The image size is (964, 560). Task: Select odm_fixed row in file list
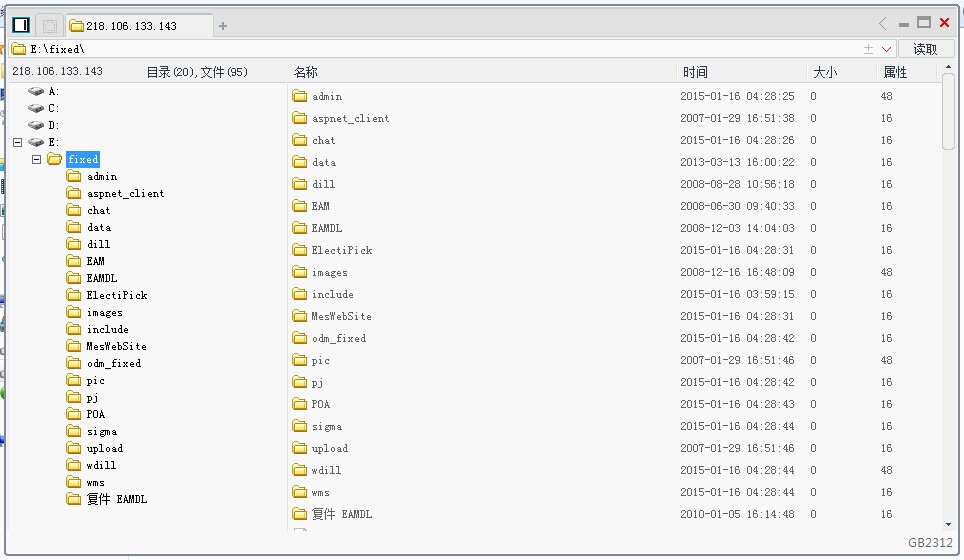614,338
